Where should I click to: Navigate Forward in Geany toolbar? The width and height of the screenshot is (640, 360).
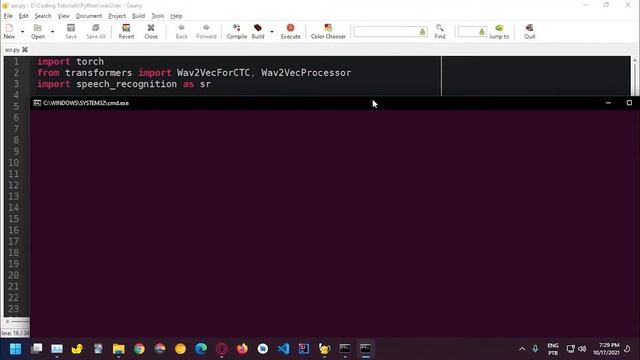pos(206,31)
